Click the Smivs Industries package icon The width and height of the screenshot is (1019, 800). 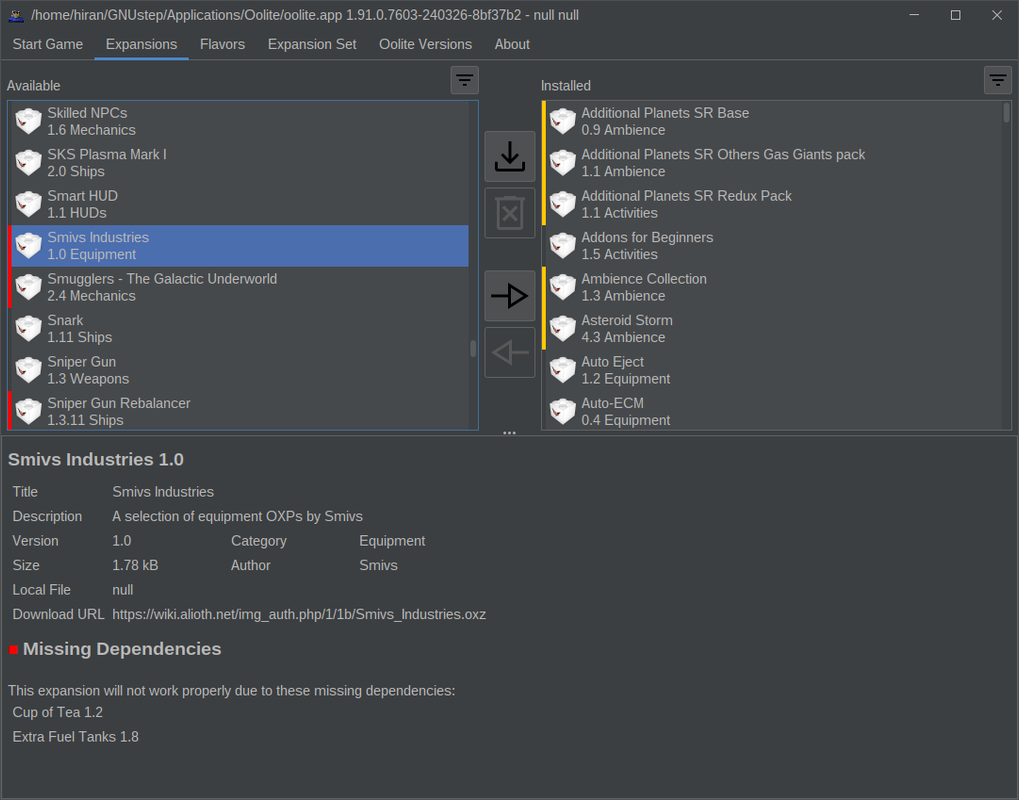point(29,246)
